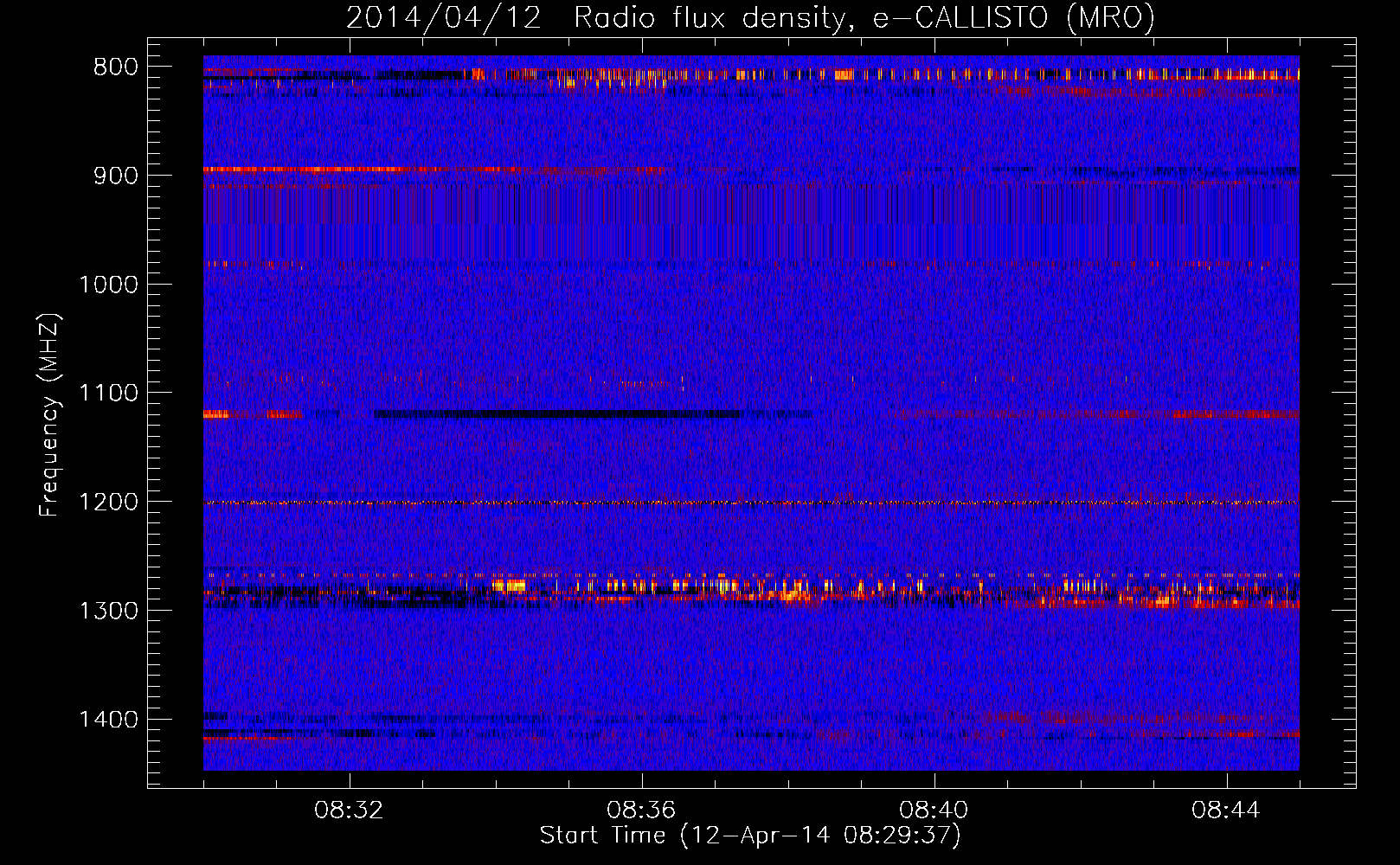Click the 08:36 time tick label
This screenshot has width=1400, height=865.
coord(641,811)
